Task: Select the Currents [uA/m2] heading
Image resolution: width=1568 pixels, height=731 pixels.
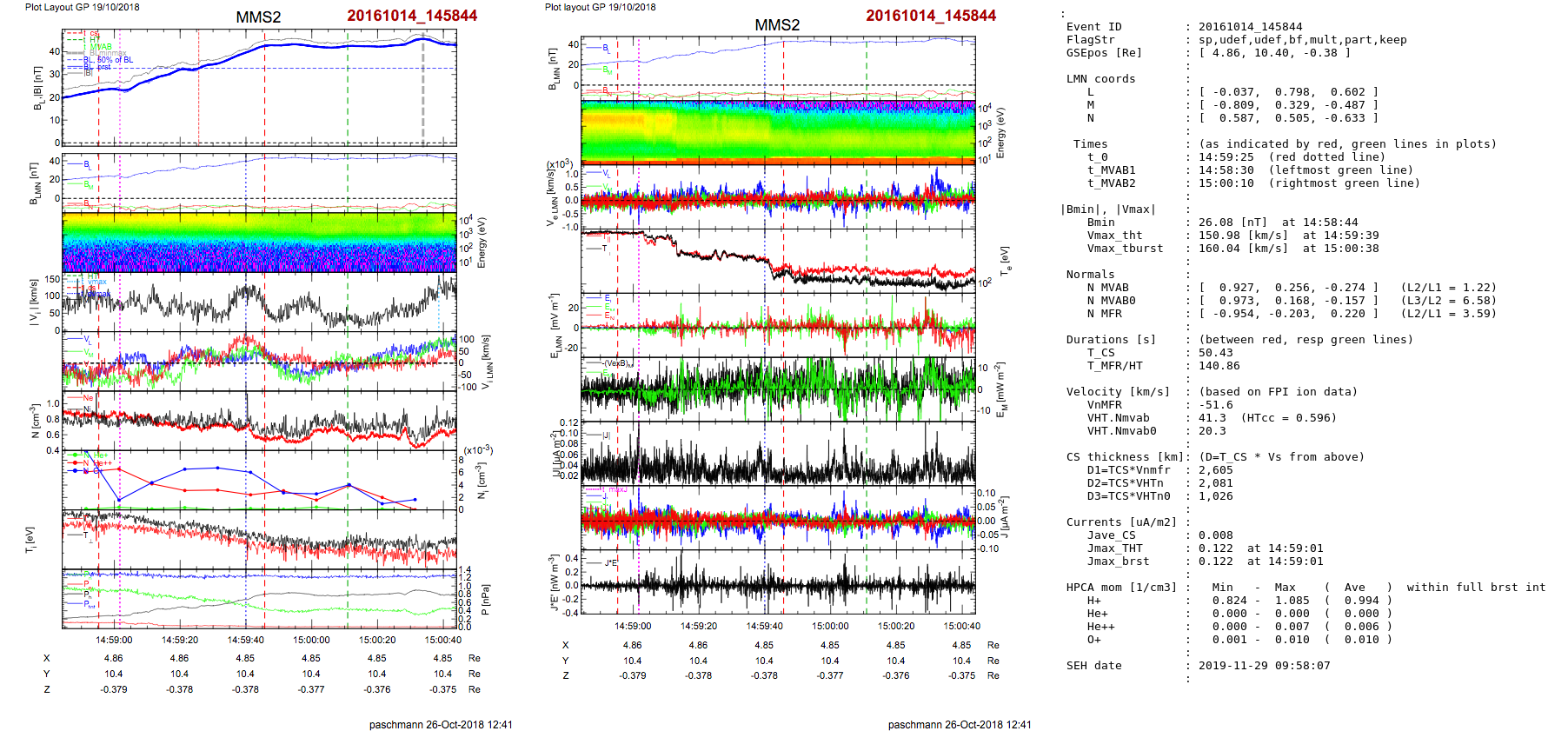Action: click(1121, 522)
